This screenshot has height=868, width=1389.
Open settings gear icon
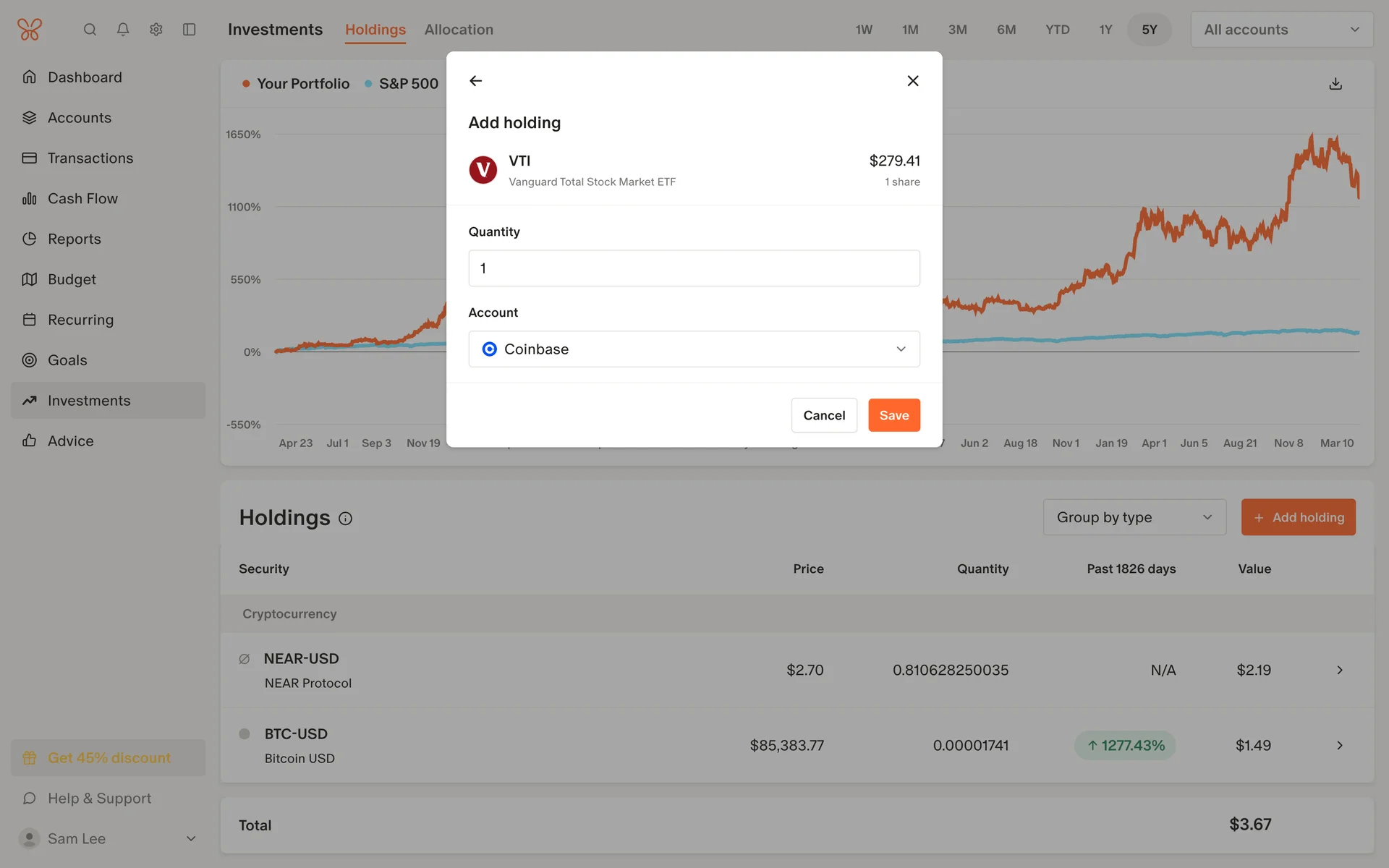[x=156, y=30]
